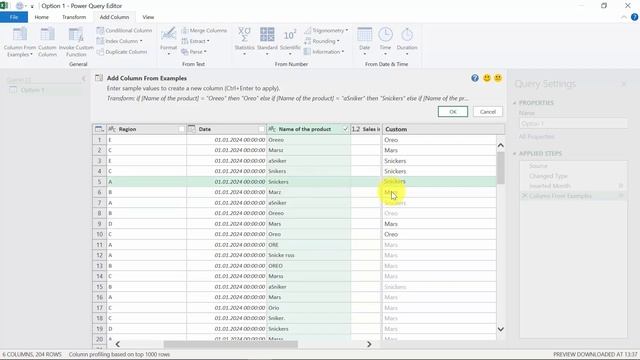Open All Properties link

pyautogui.click(x=536, y=136)
